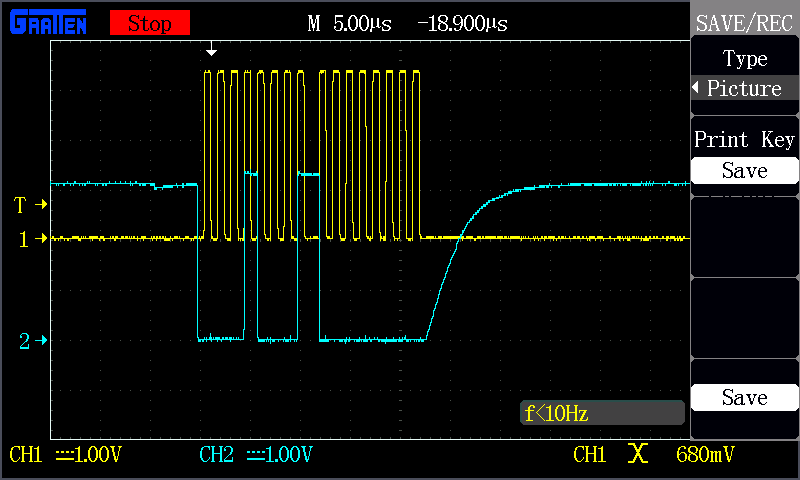Click the trigger edge type symbol

pos(638,453)
